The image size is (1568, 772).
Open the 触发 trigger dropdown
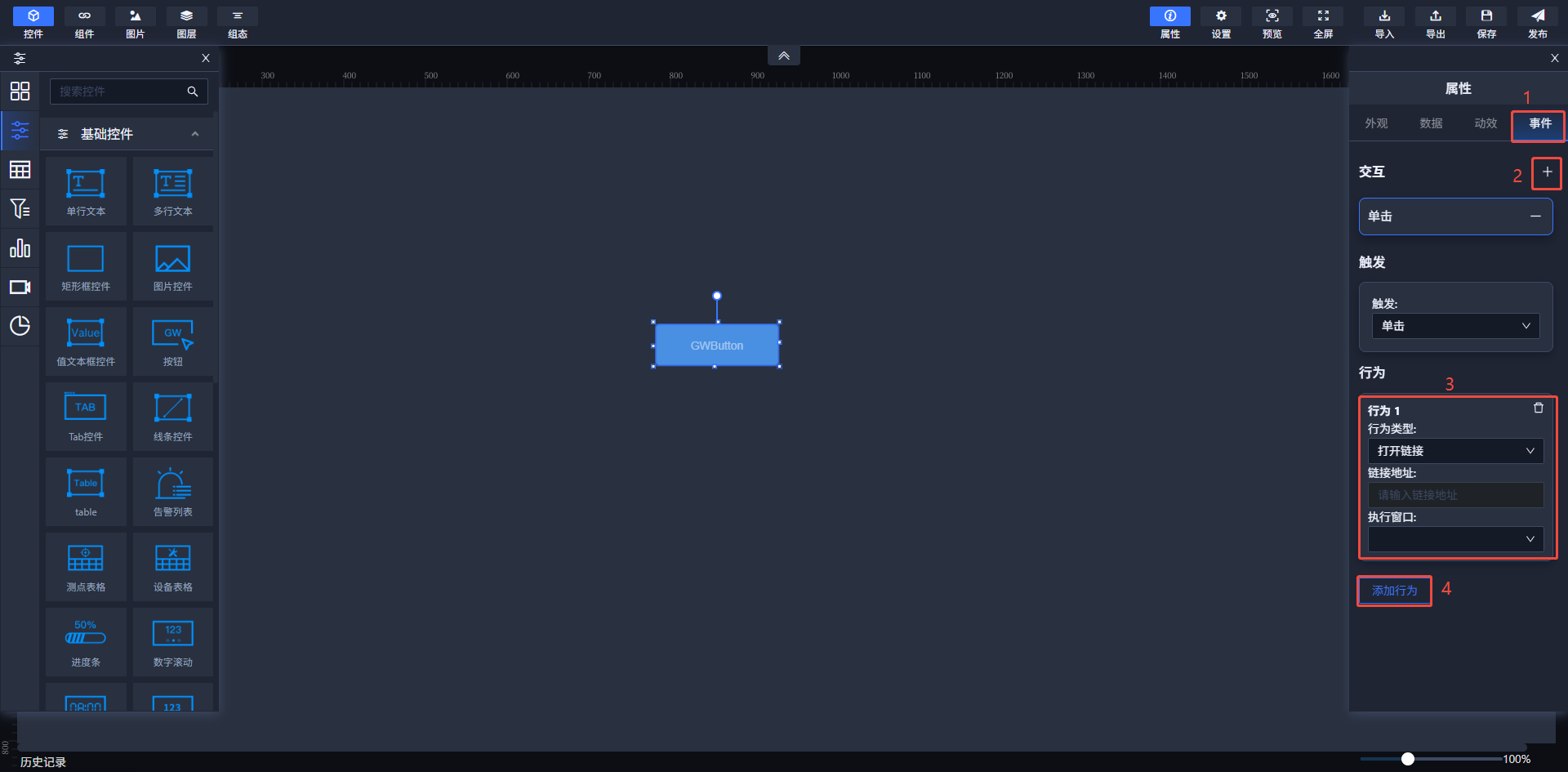click(x=1455, y=326)
